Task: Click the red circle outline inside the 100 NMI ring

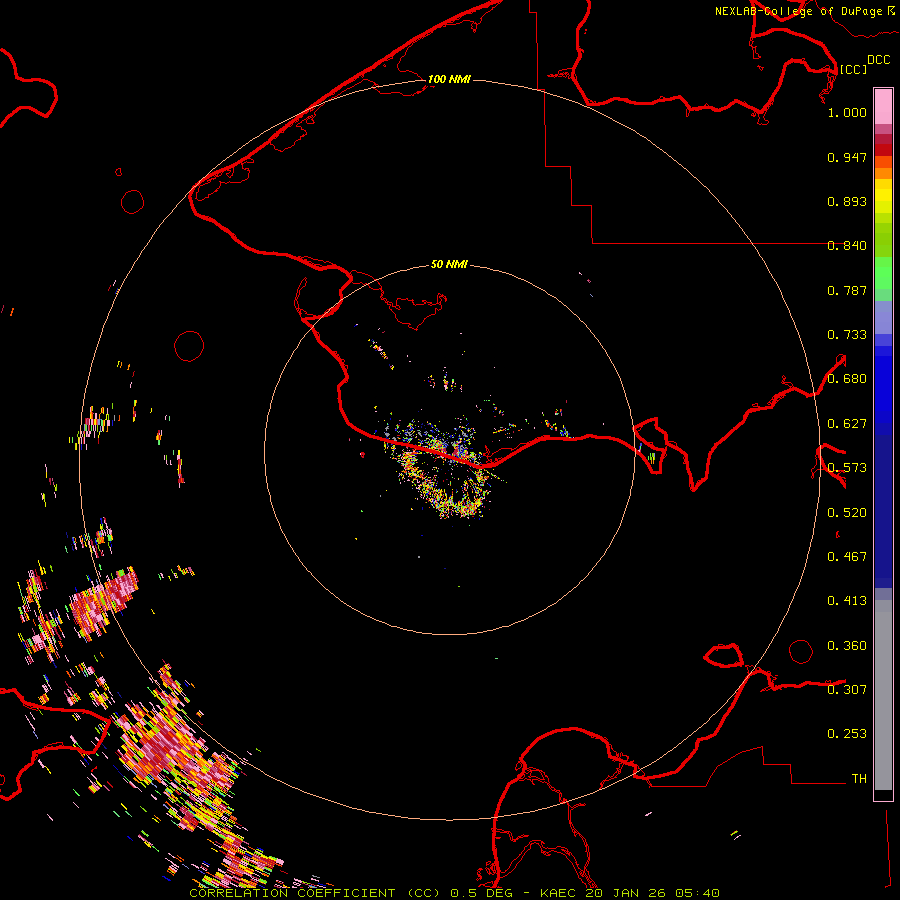Action: (x=189, y=346)
